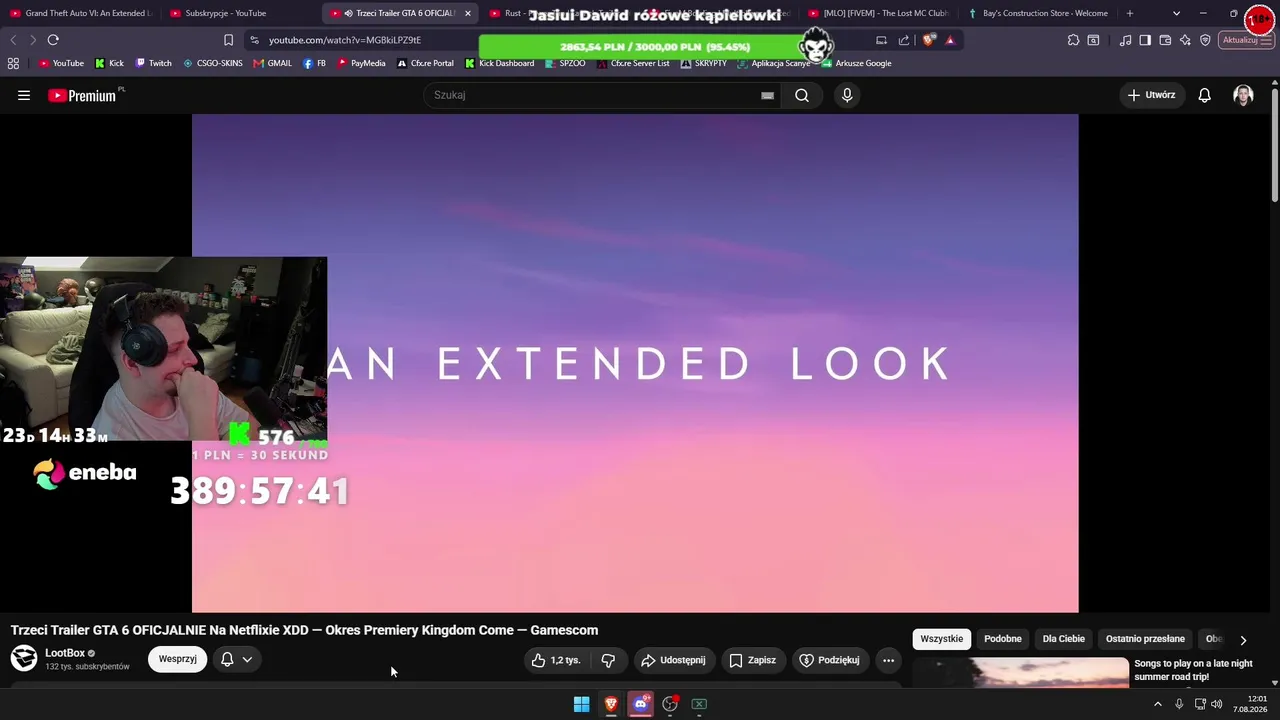This screenshot has width=1280, height=720.
Task: Open Discord from the taskbar
Action: tap(641, 704)
